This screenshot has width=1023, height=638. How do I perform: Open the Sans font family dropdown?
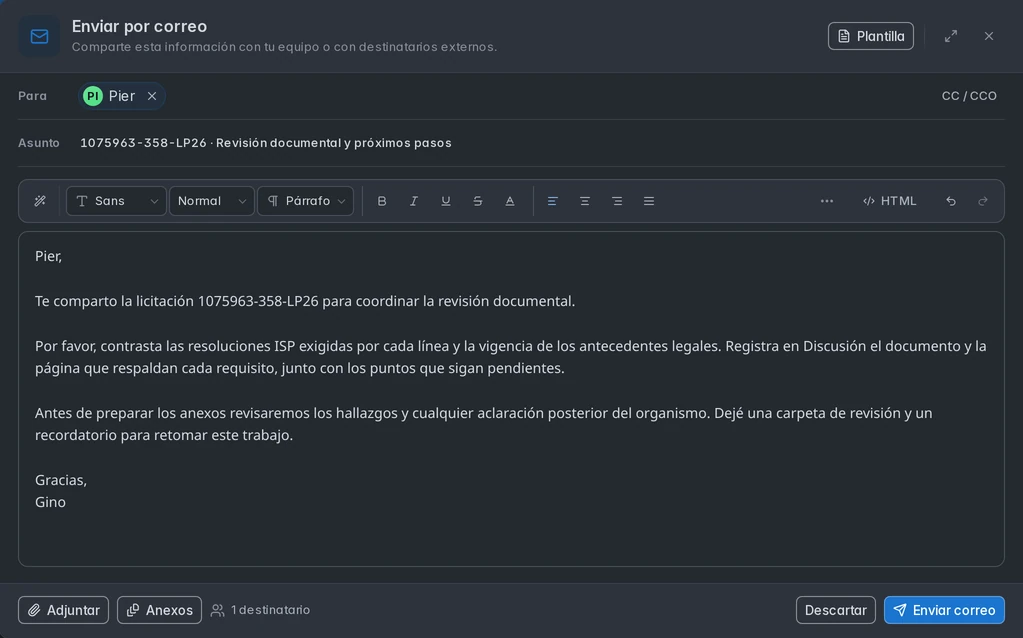point(116,201)
